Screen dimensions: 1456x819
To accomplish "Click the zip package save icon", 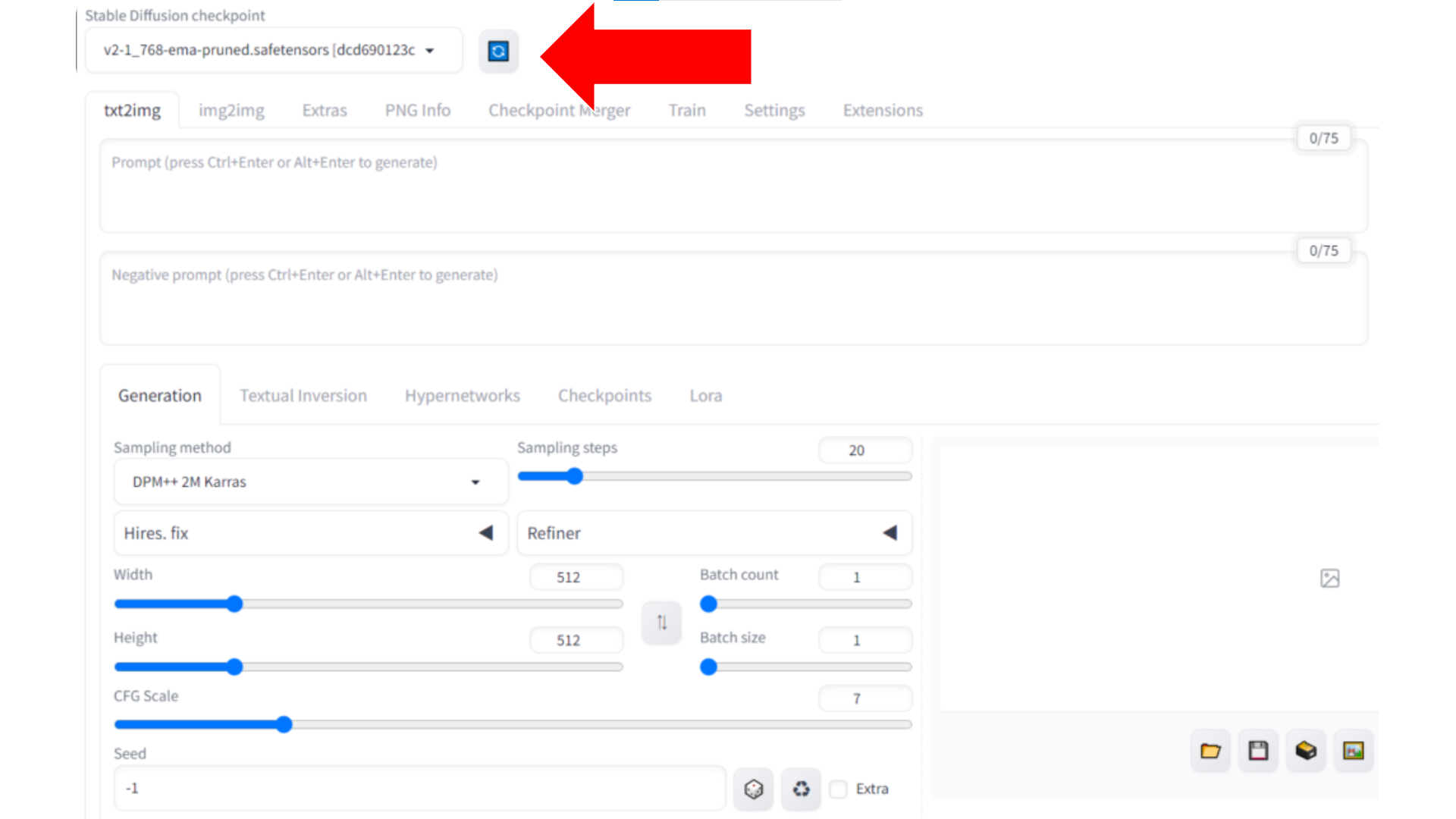I will pos(1306,751).
